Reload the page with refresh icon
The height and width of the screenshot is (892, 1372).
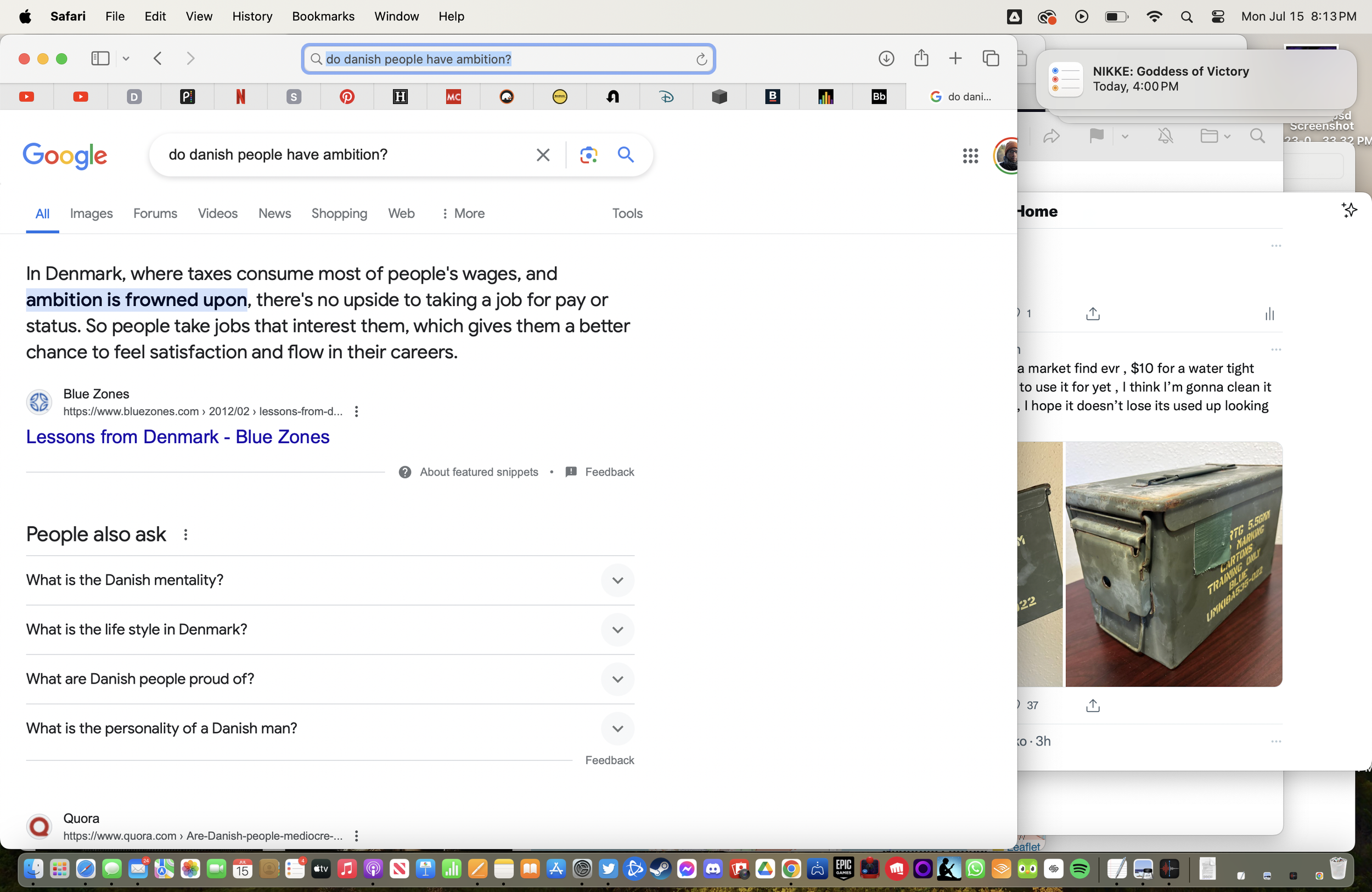pyautogui.click(x=701, y=59)
